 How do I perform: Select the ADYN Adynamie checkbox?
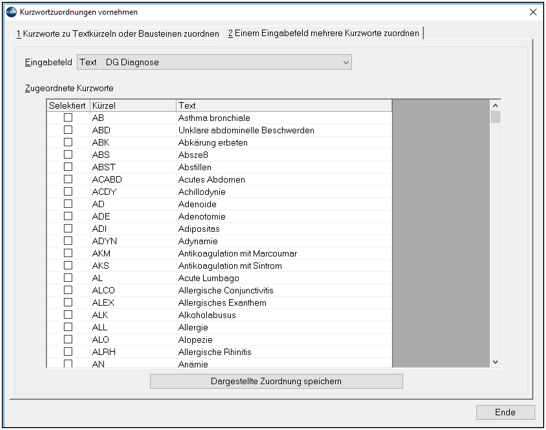68,241
